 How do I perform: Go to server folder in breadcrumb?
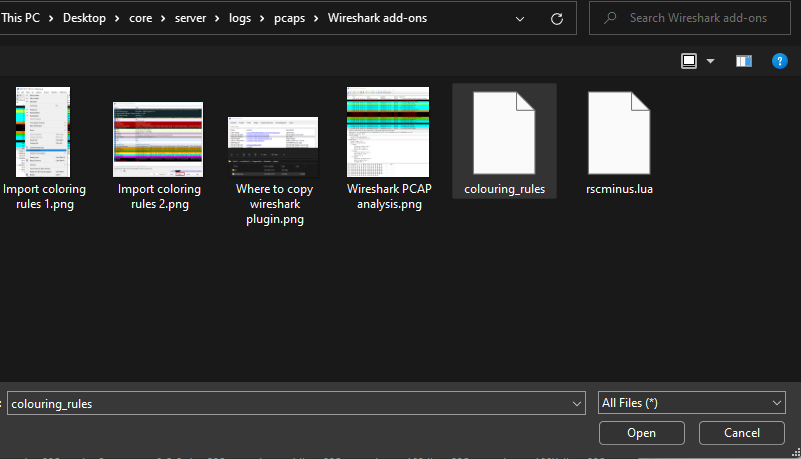(x=191, y=18)
